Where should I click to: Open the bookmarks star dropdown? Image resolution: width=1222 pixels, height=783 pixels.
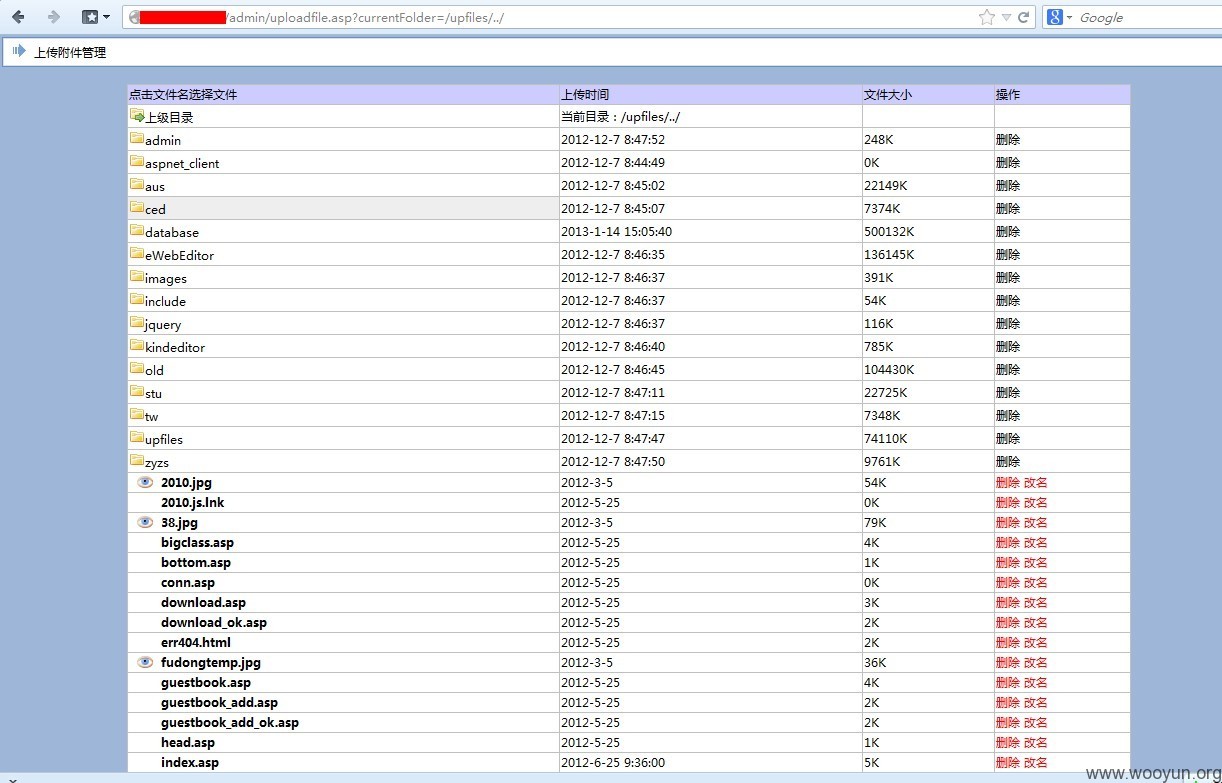click(95, 17)
